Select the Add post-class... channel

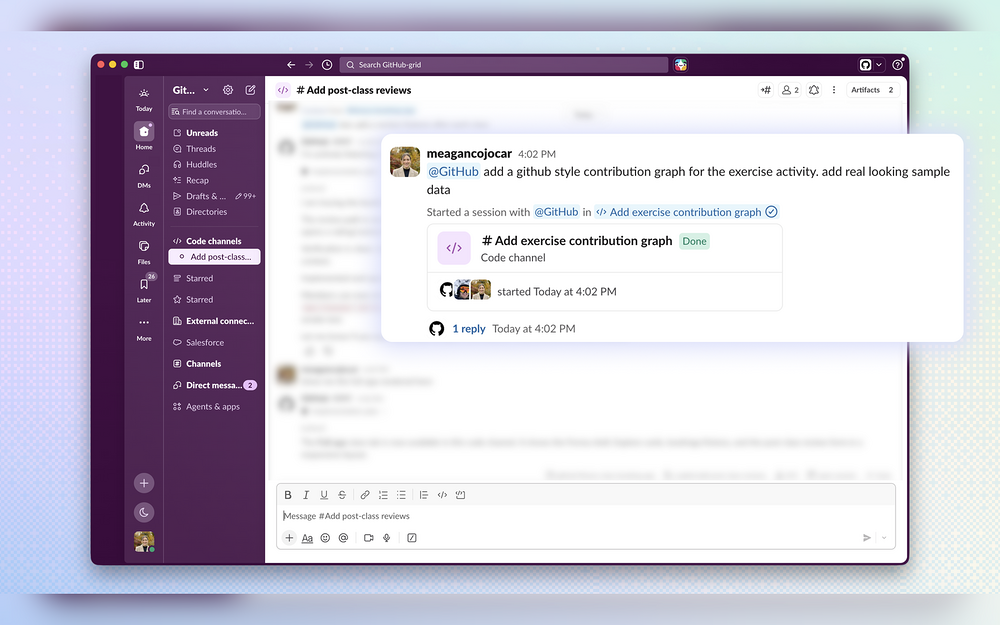[214, 257]
